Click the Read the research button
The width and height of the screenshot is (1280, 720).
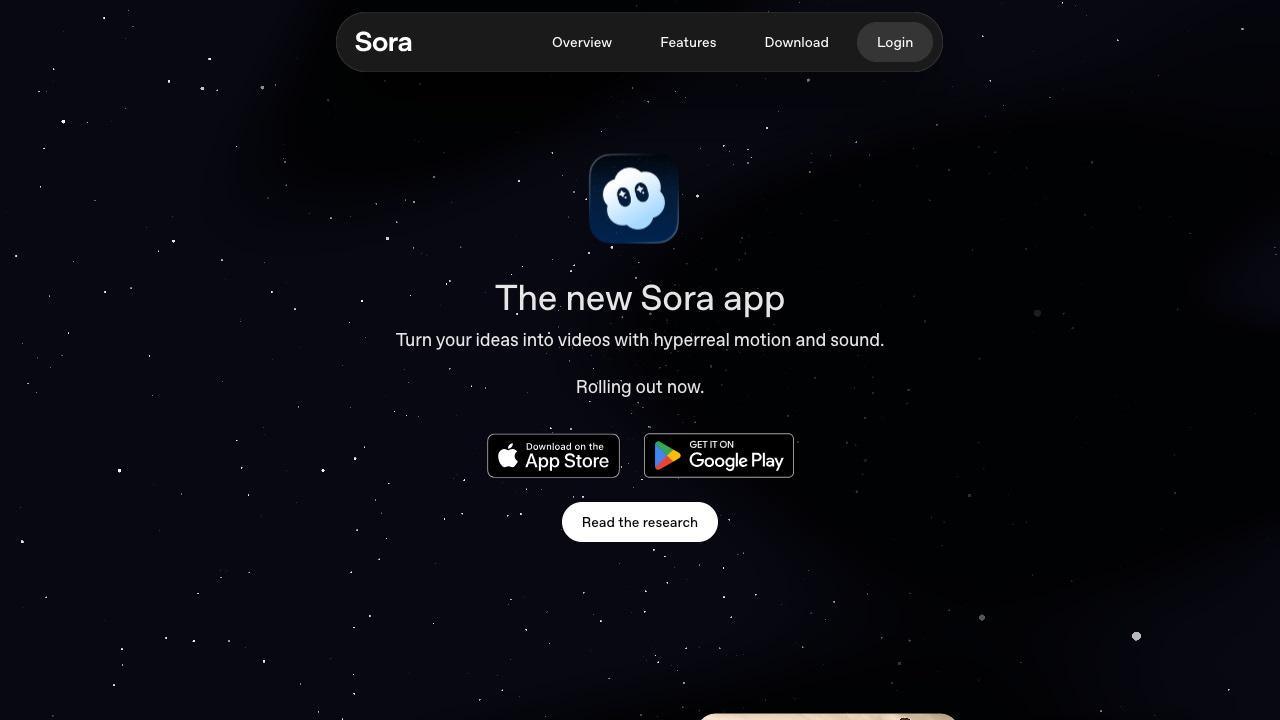pyautogui.click(x=640, y=522)
